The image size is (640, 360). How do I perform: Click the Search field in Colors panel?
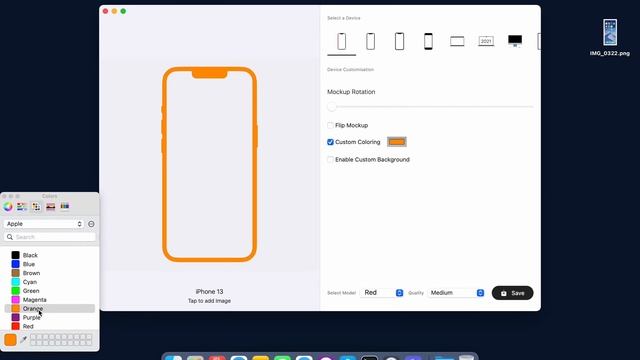click(x=50, y=237)
